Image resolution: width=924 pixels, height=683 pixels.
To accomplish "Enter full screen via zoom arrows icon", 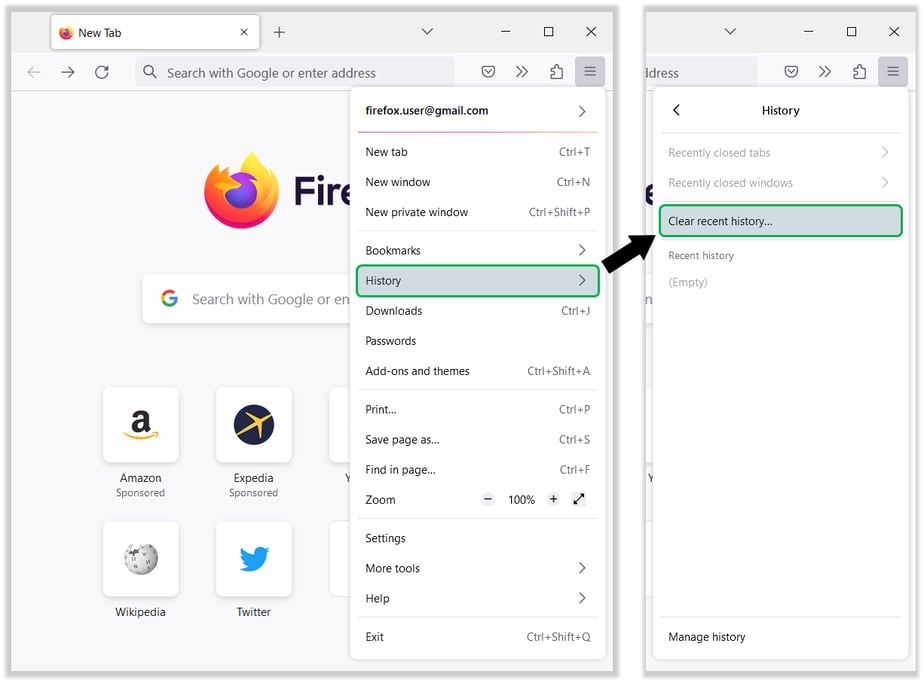I will 578,499.
